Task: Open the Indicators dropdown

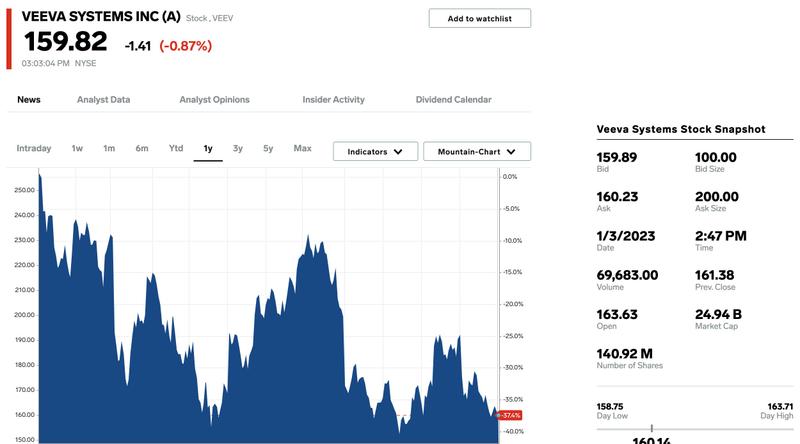Action: [376, 152]
